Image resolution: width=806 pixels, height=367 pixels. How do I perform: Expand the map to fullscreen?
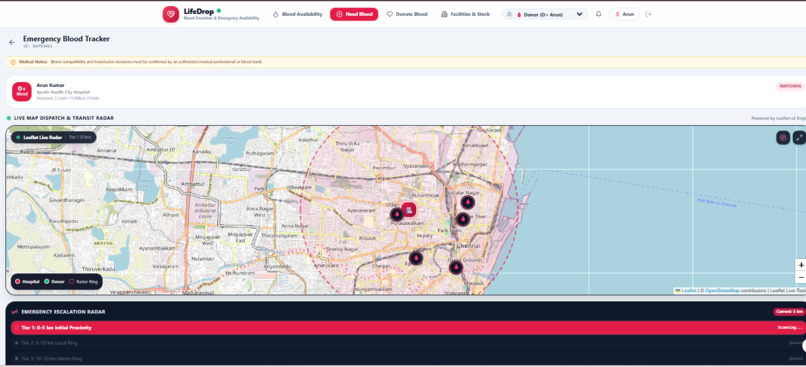[799, 137]
